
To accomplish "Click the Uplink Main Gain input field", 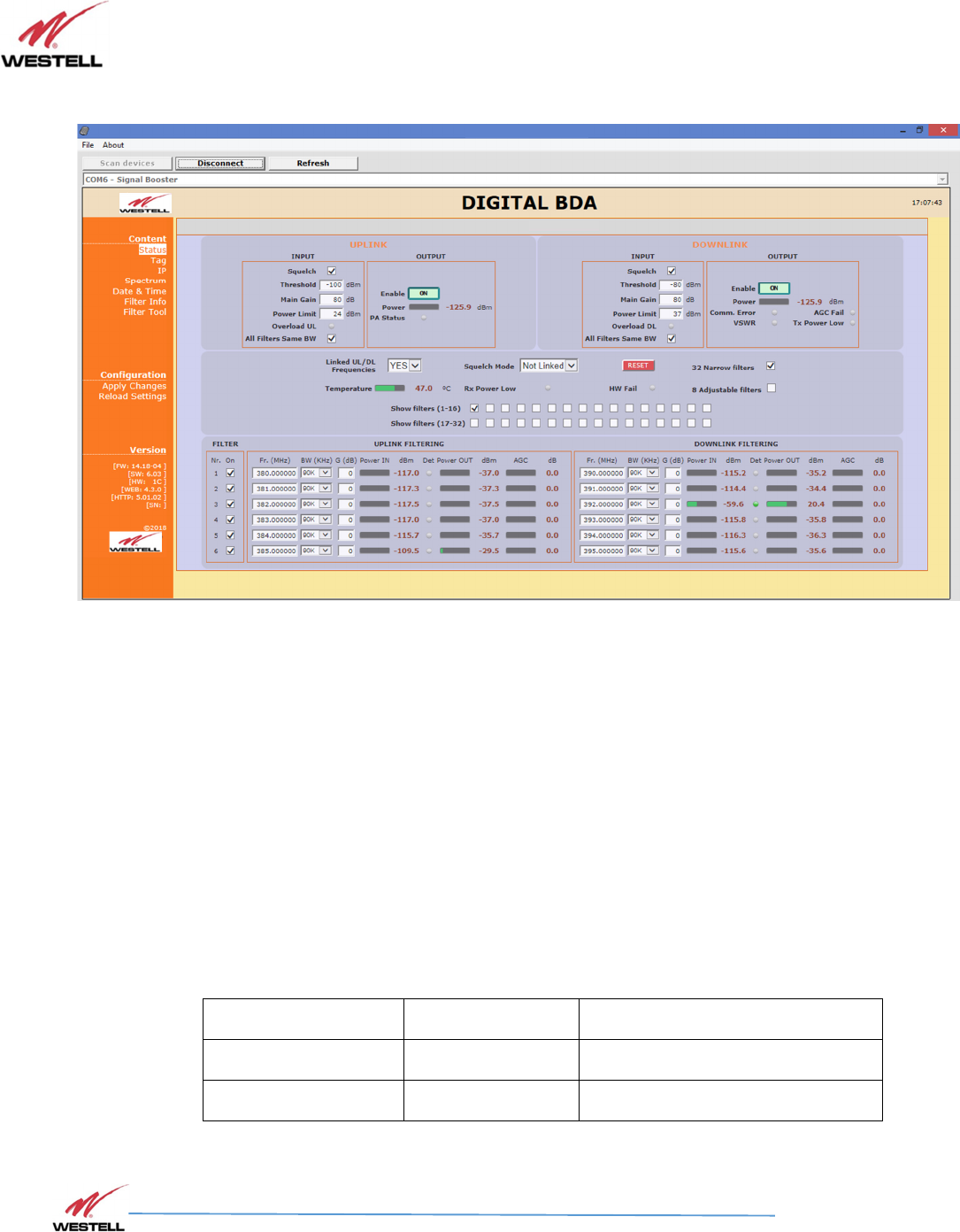I will click(332, 300).
